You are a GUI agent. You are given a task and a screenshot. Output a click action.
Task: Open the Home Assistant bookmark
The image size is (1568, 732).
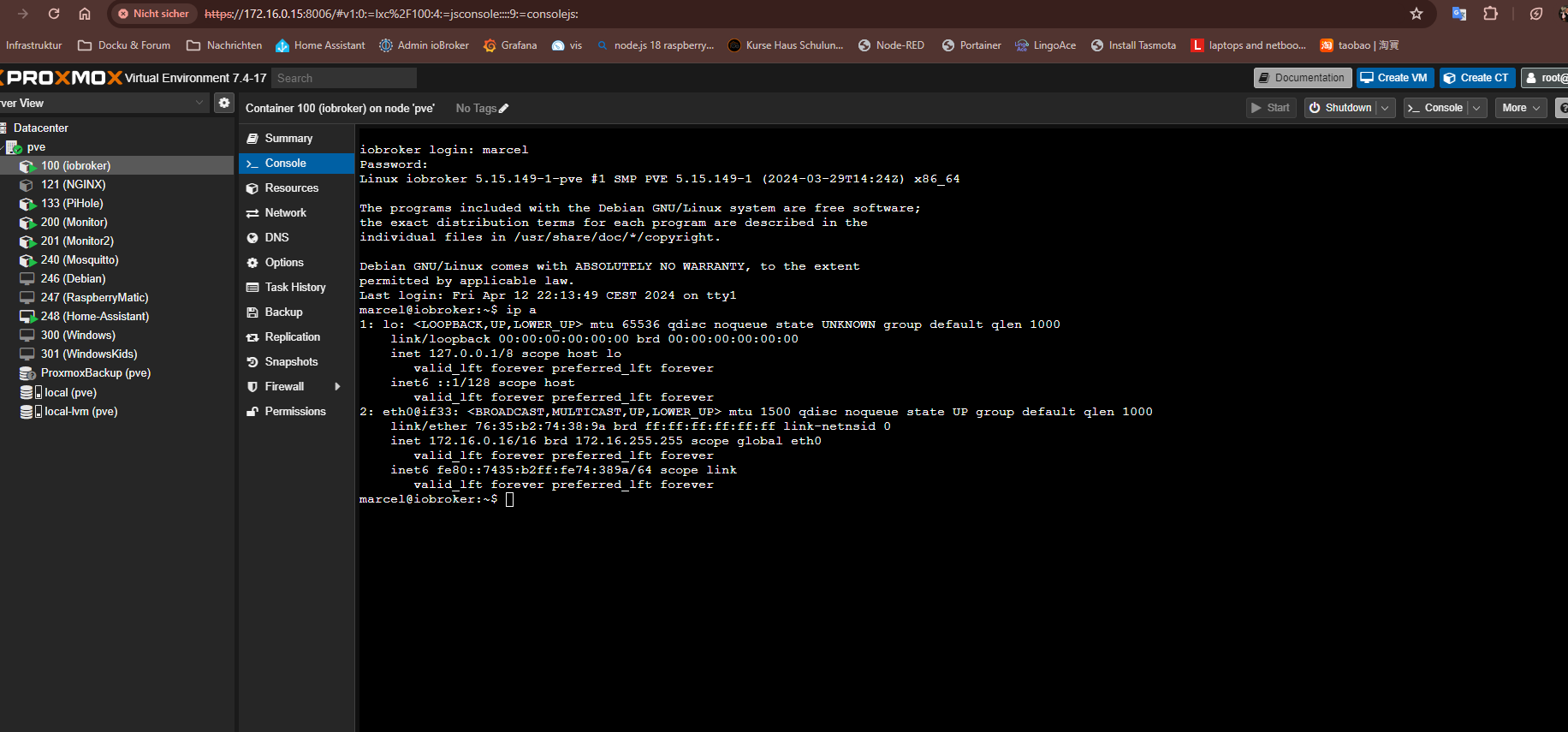click(x=320, y=45)
